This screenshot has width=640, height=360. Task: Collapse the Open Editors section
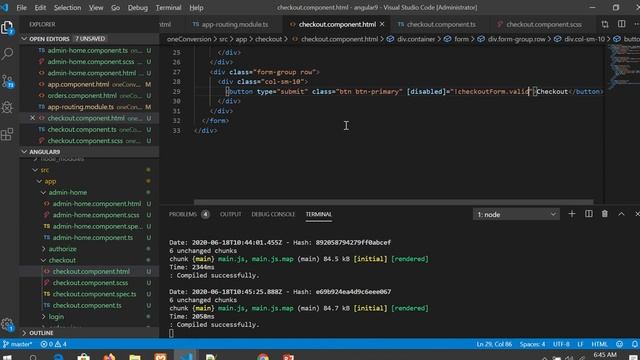24,39
